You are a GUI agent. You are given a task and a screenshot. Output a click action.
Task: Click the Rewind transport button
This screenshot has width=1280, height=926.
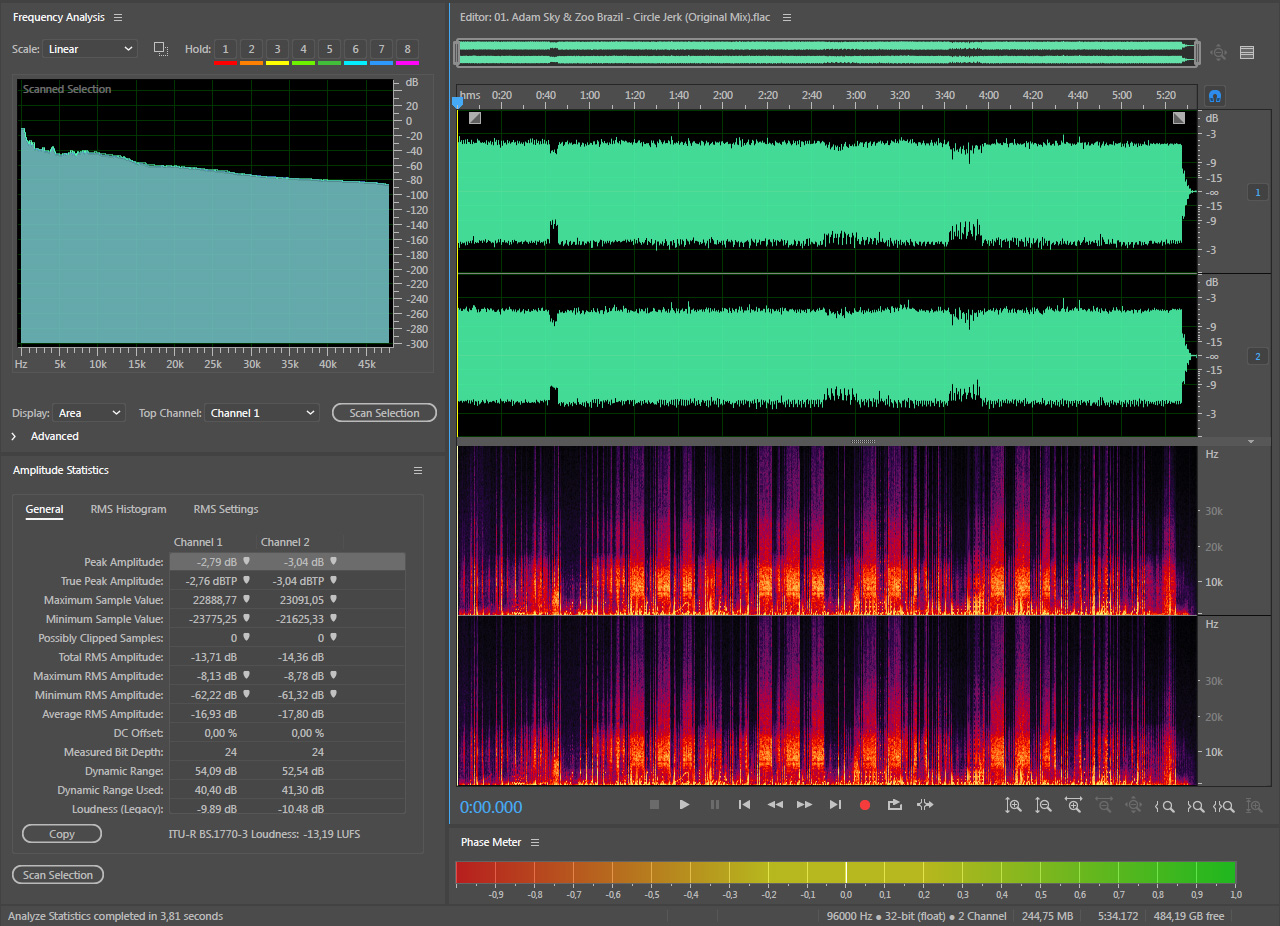(x=775, y=805)
